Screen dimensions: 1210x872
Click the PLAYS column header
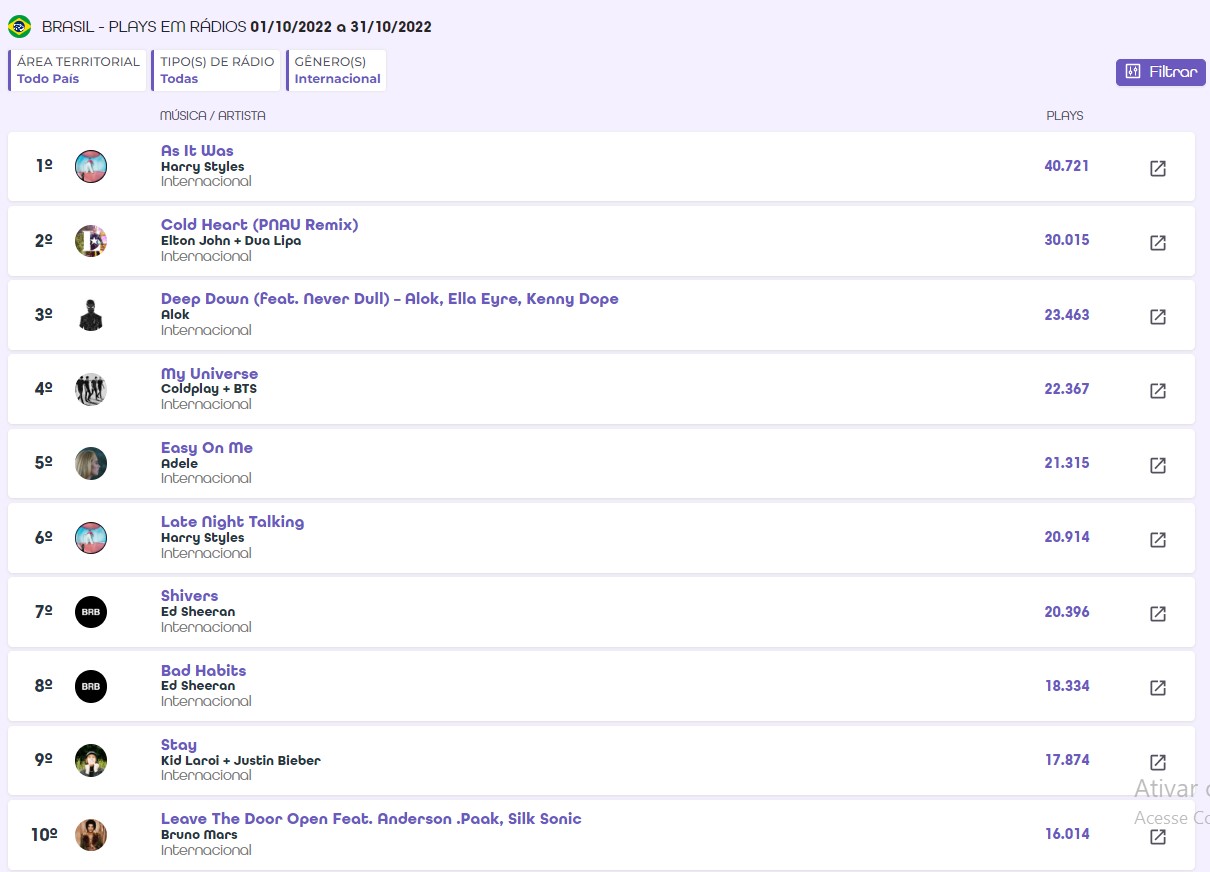[x=1065, y=116]
